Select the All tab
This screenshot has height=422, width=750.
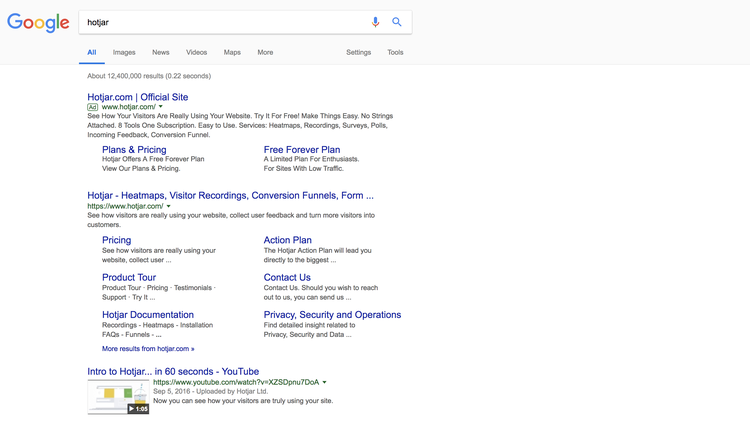click(x=91, y=53)
